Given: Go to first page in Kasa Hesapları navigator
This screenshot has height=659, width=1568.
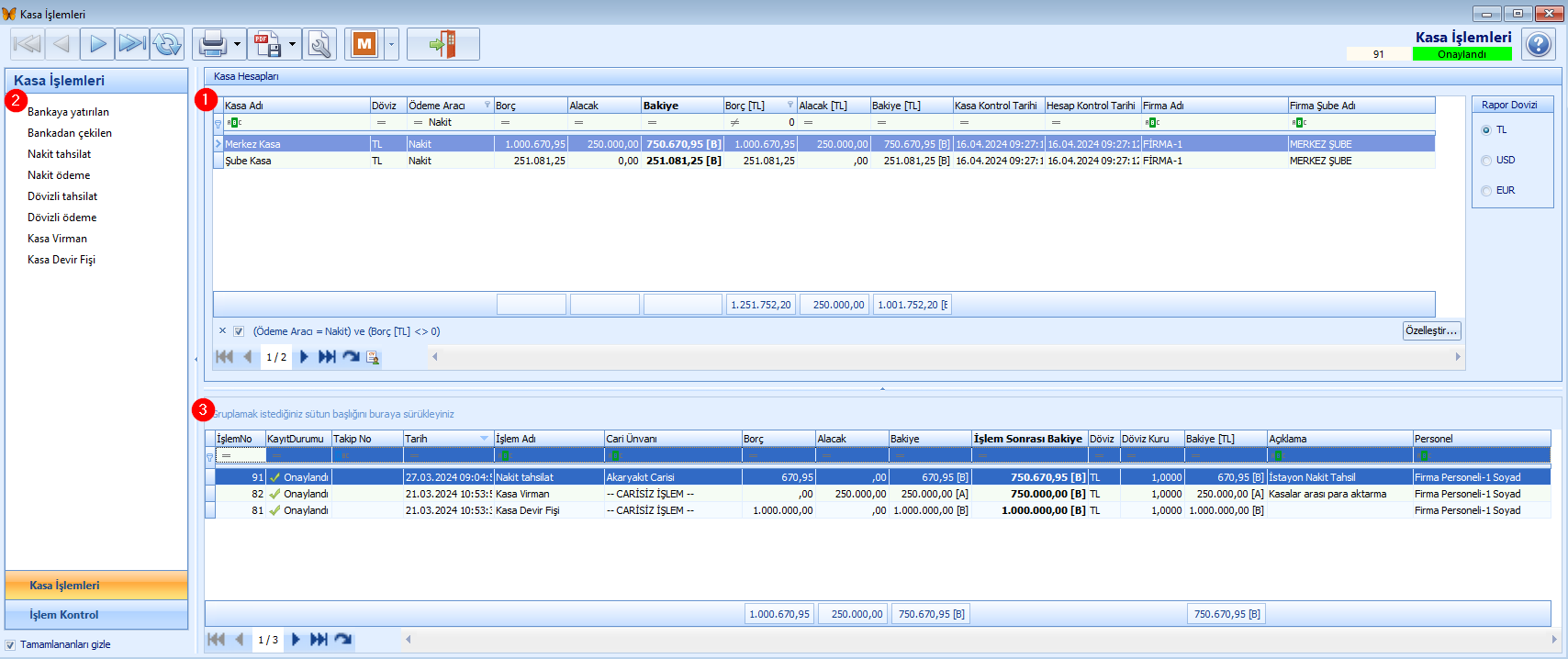Looking at the screenshot, I should 224,357.
